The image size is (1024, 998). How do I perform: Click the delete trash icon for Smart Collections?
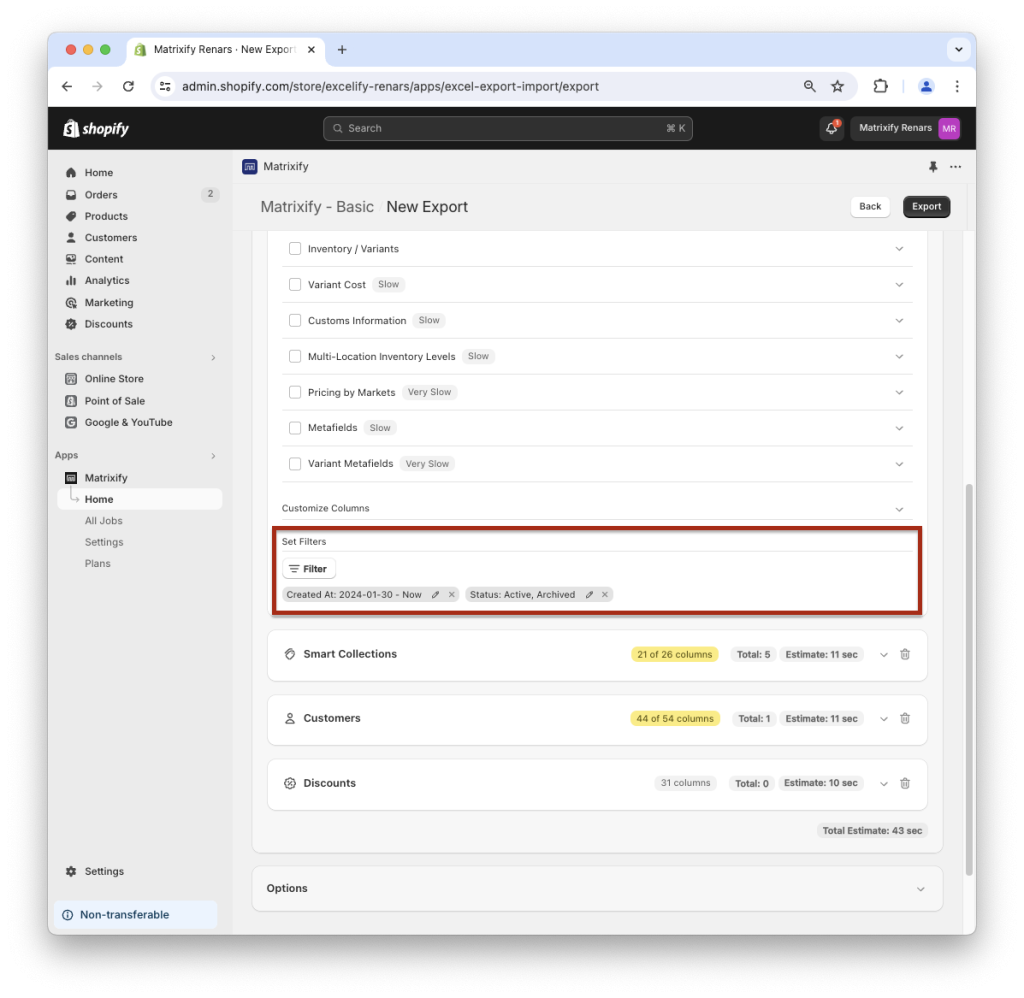pyautogui.click(x=905, y=654)
